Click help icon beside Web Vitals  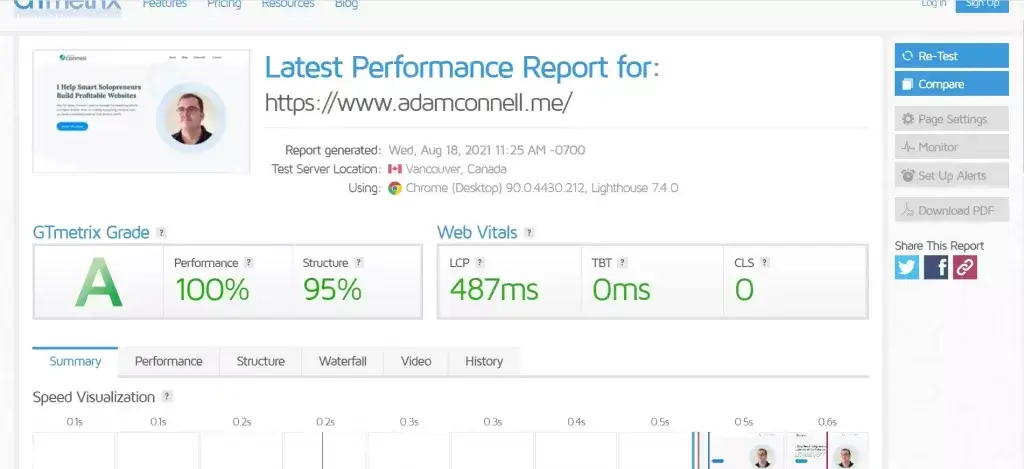530,233
